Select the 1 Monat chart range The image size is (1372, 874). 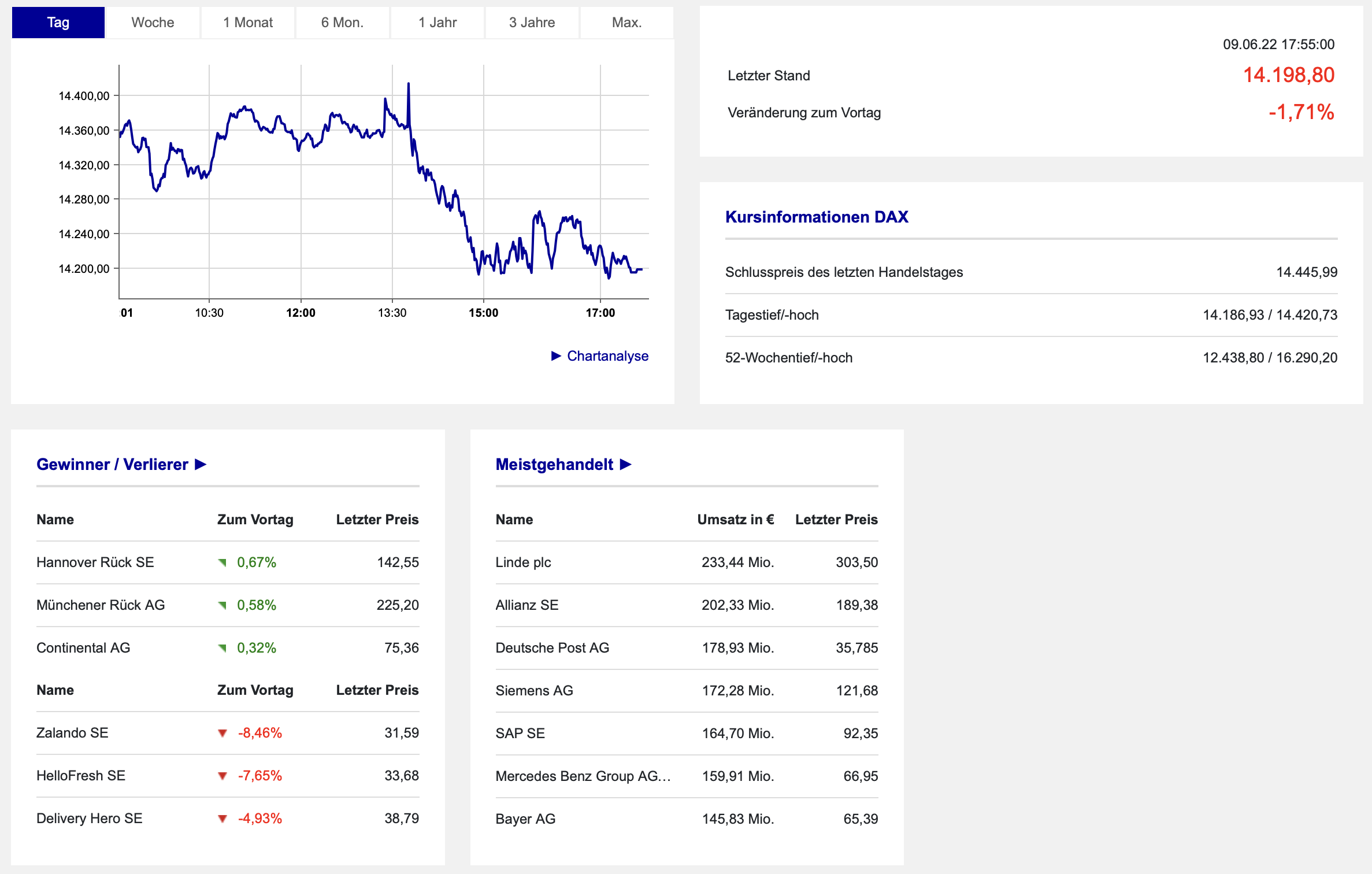[x=248, y=23]
